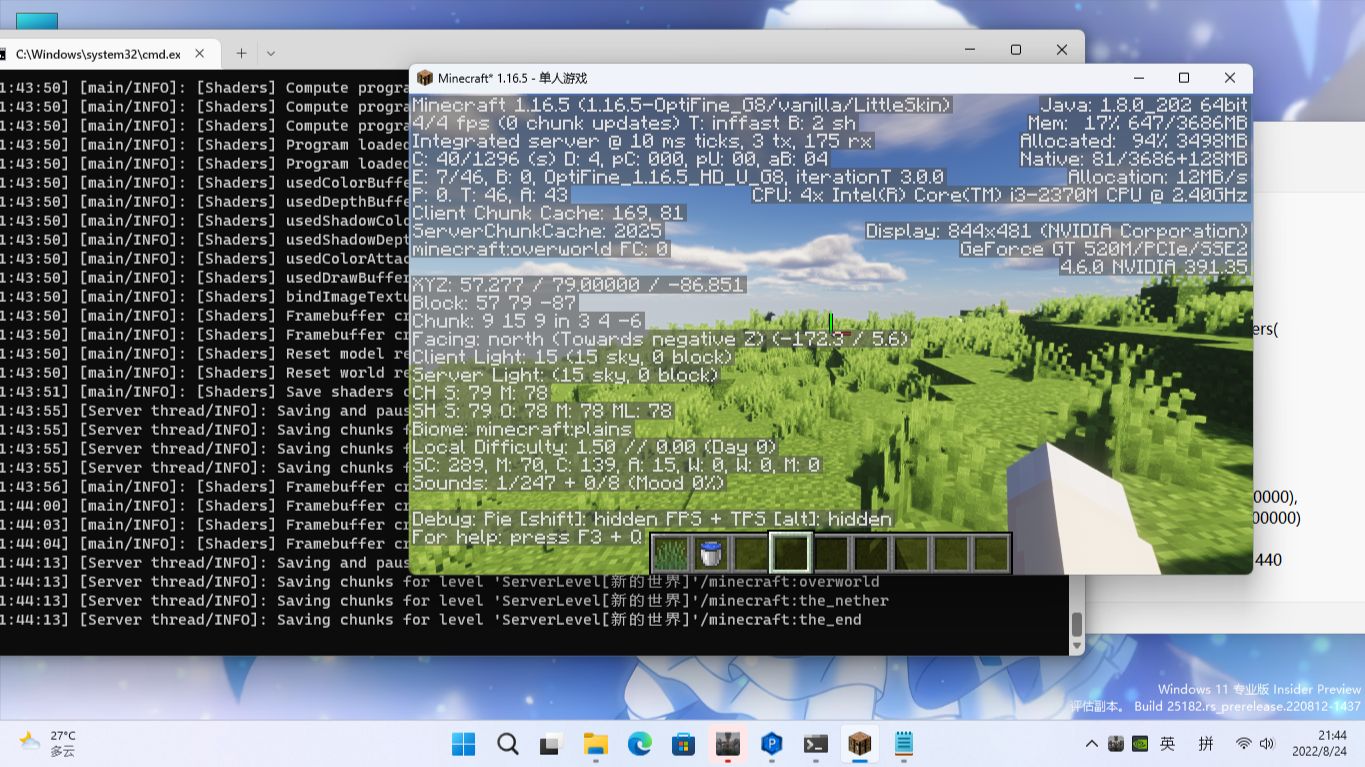1365x767 pixels.
Task: Open the 27°C weather widget
Action: (x=47, y=743)
